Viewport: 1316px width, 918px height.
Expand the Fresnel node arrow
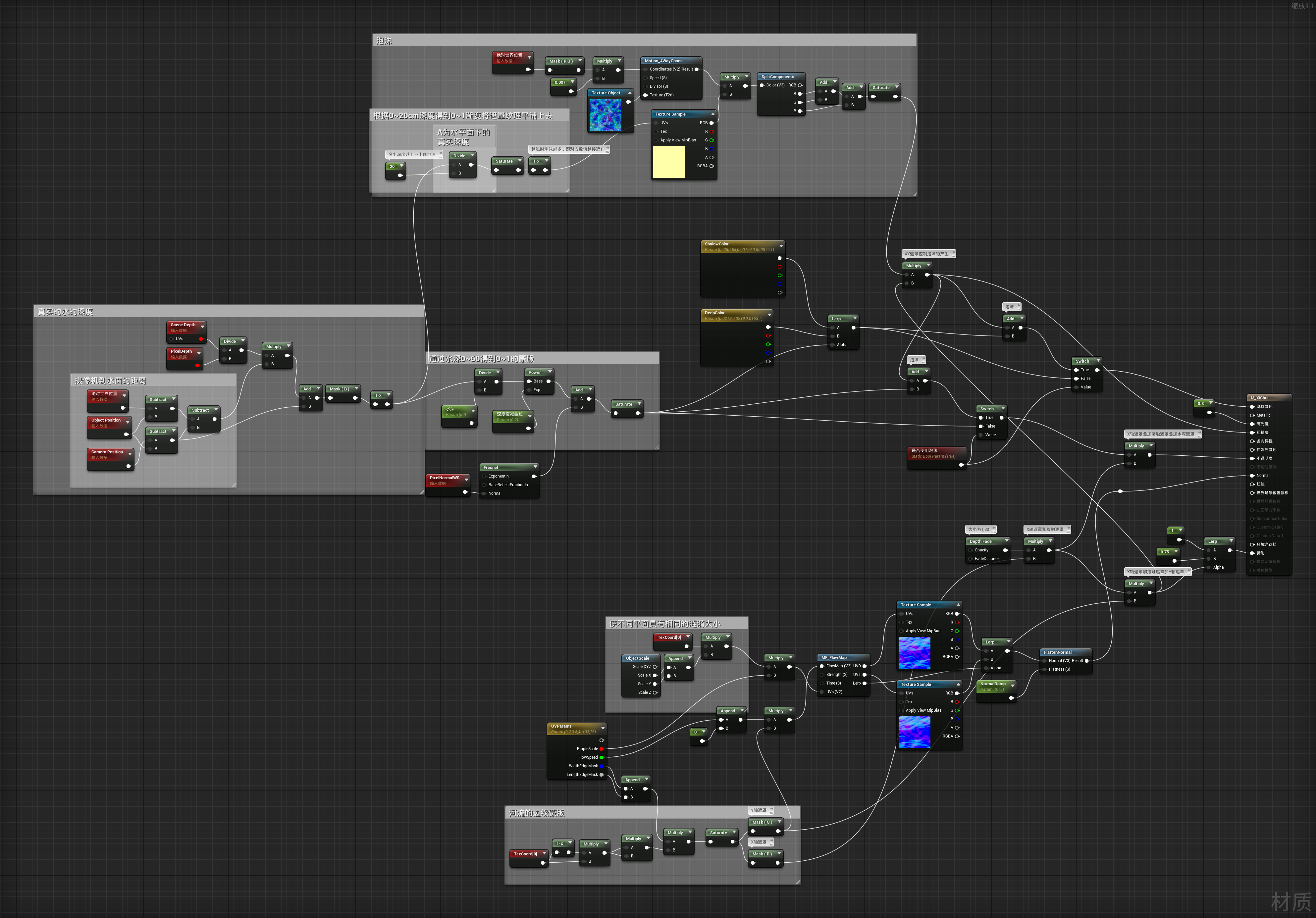(535, 467)
